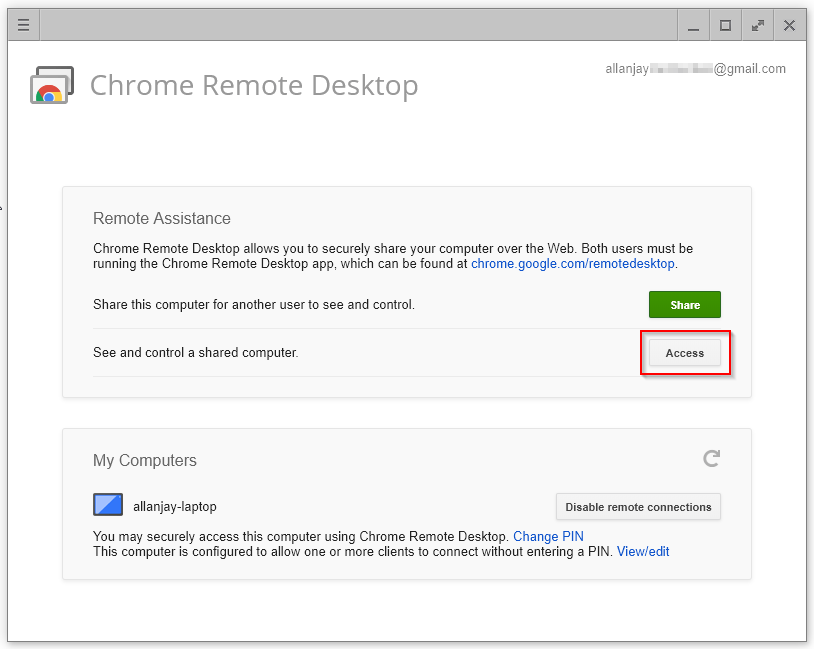Click the Access button

(685, 353)
